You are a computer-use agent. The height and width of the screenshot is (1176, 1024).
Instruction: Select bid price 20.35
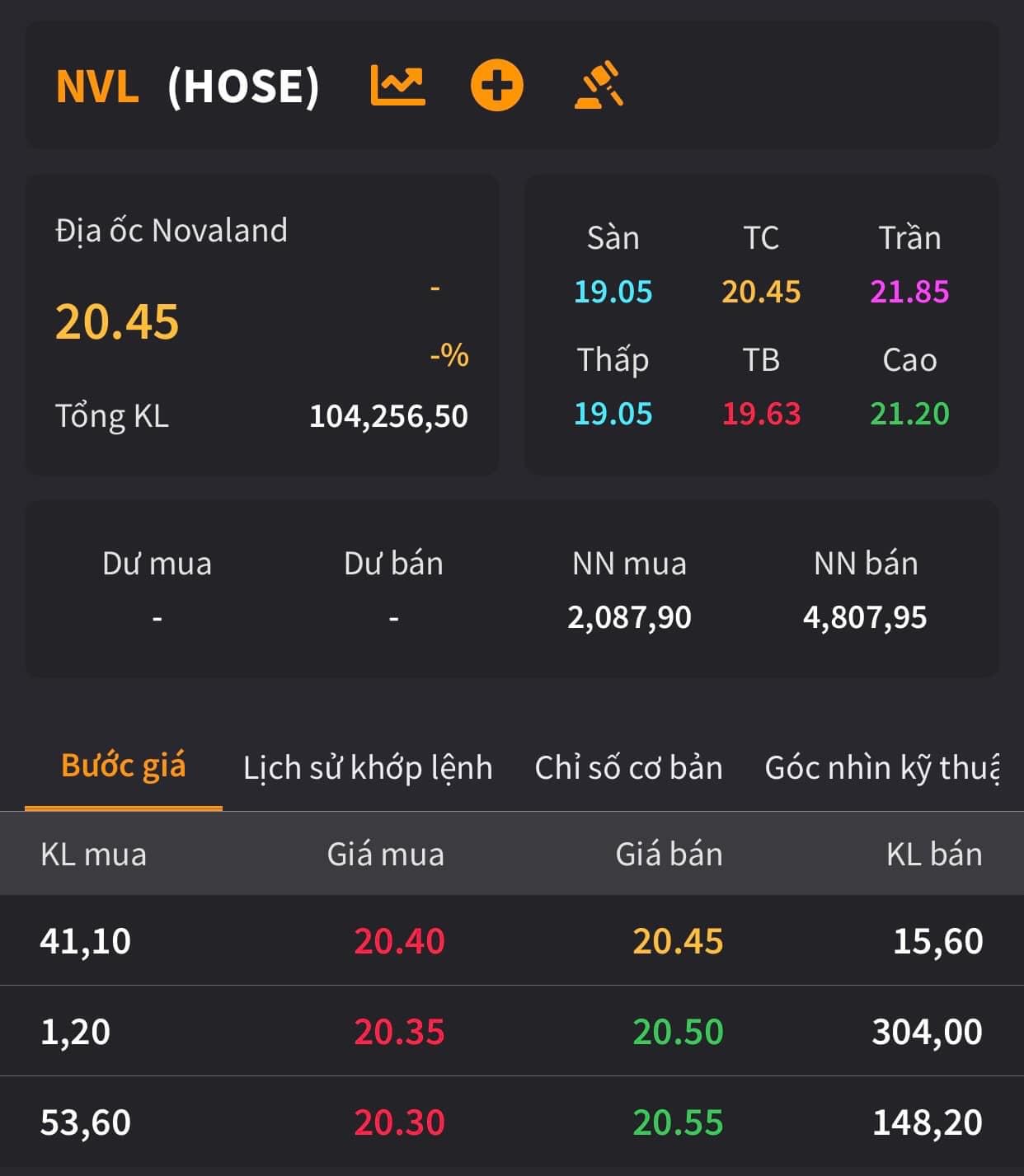coord(399,1032)
